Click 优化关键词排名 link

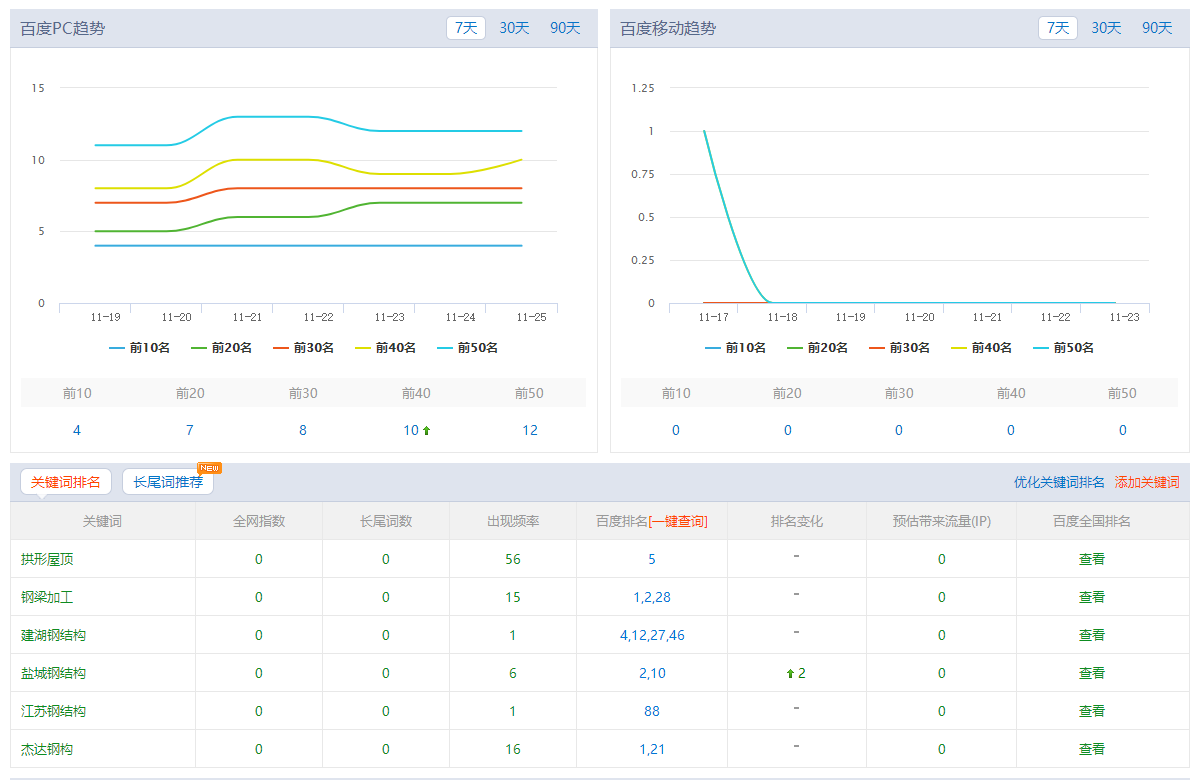(1059, 482)
